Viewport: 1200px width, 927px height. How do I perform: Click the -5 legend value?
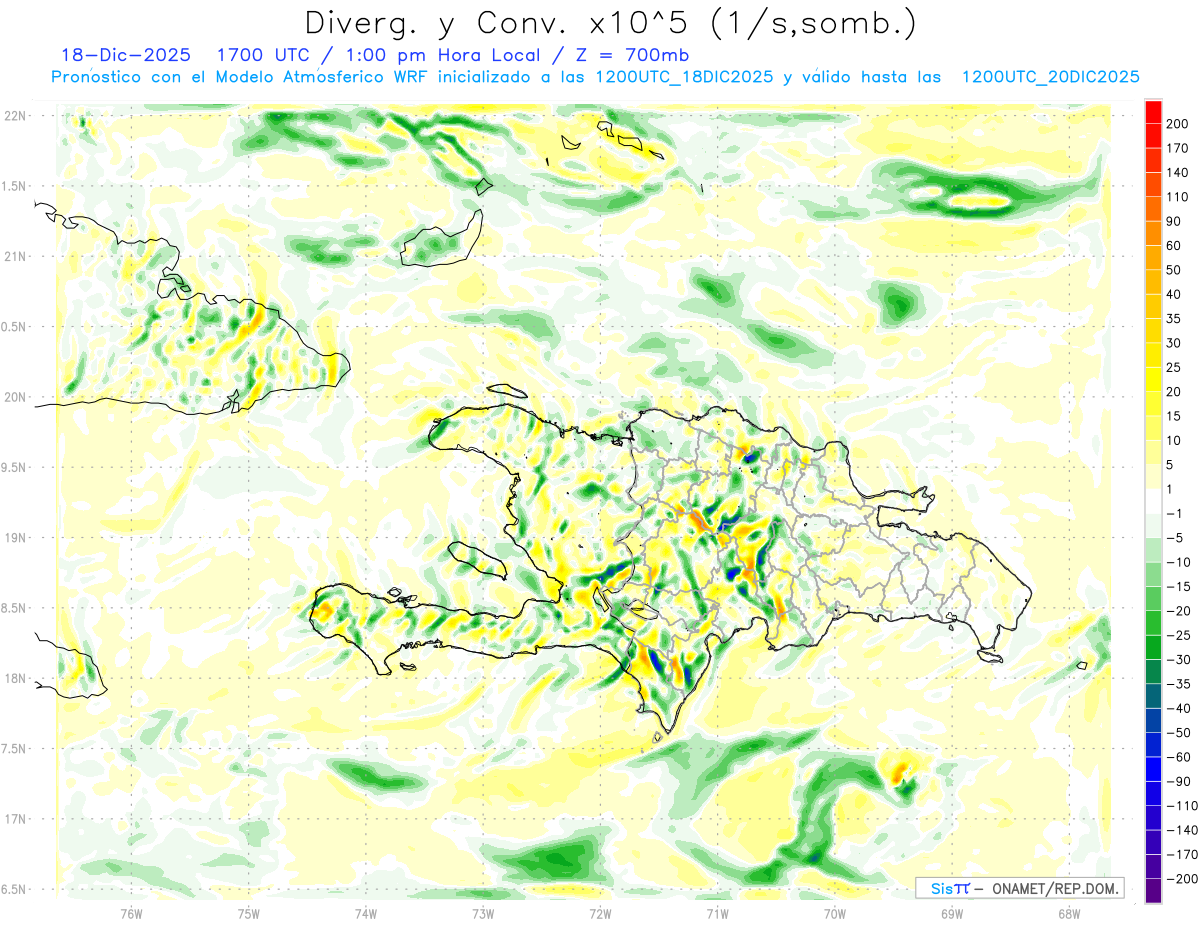tap(1174, 538)
